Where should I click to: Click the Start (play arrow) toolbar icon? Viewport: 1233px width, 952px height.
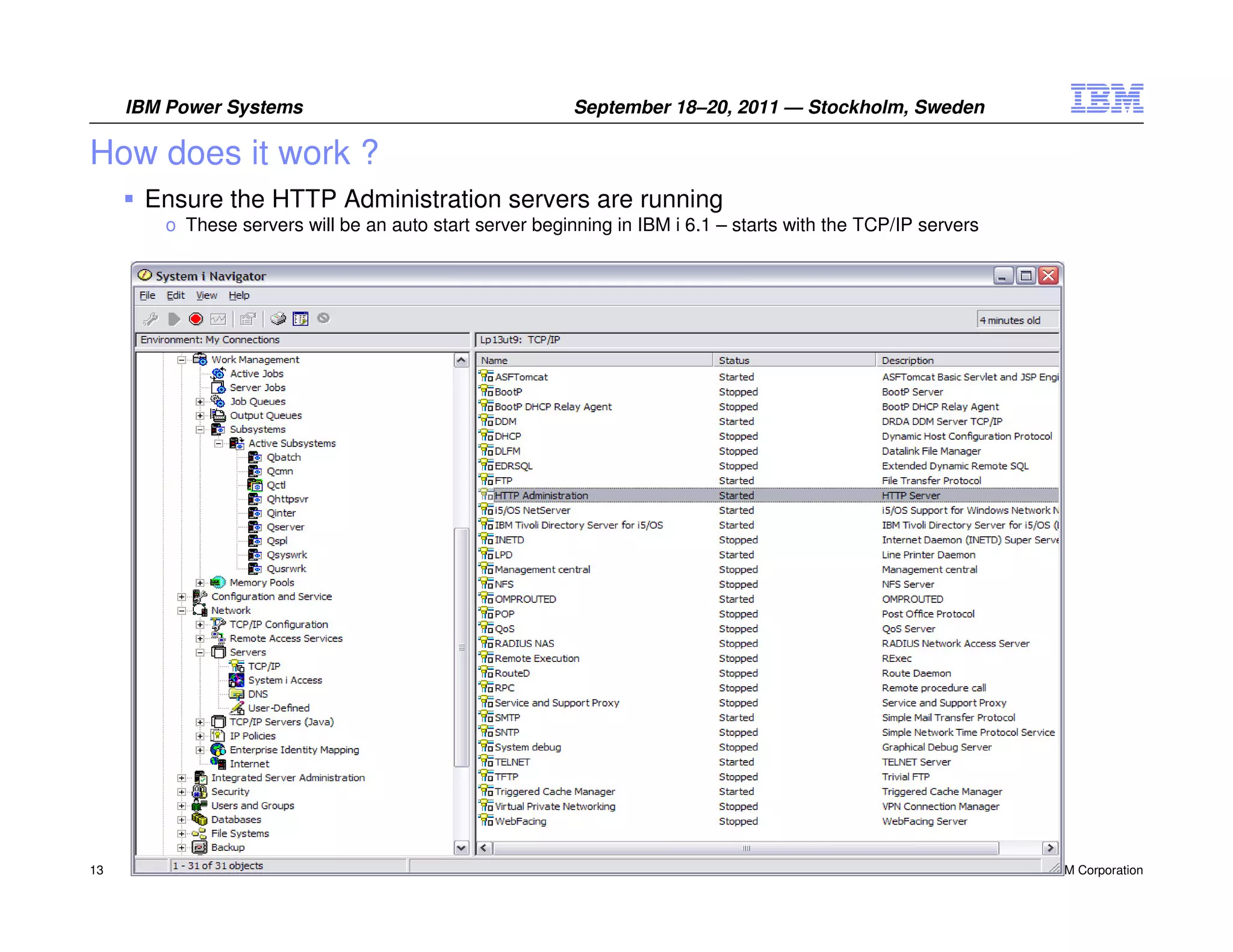pyautogui.click(x=174, y=319)
